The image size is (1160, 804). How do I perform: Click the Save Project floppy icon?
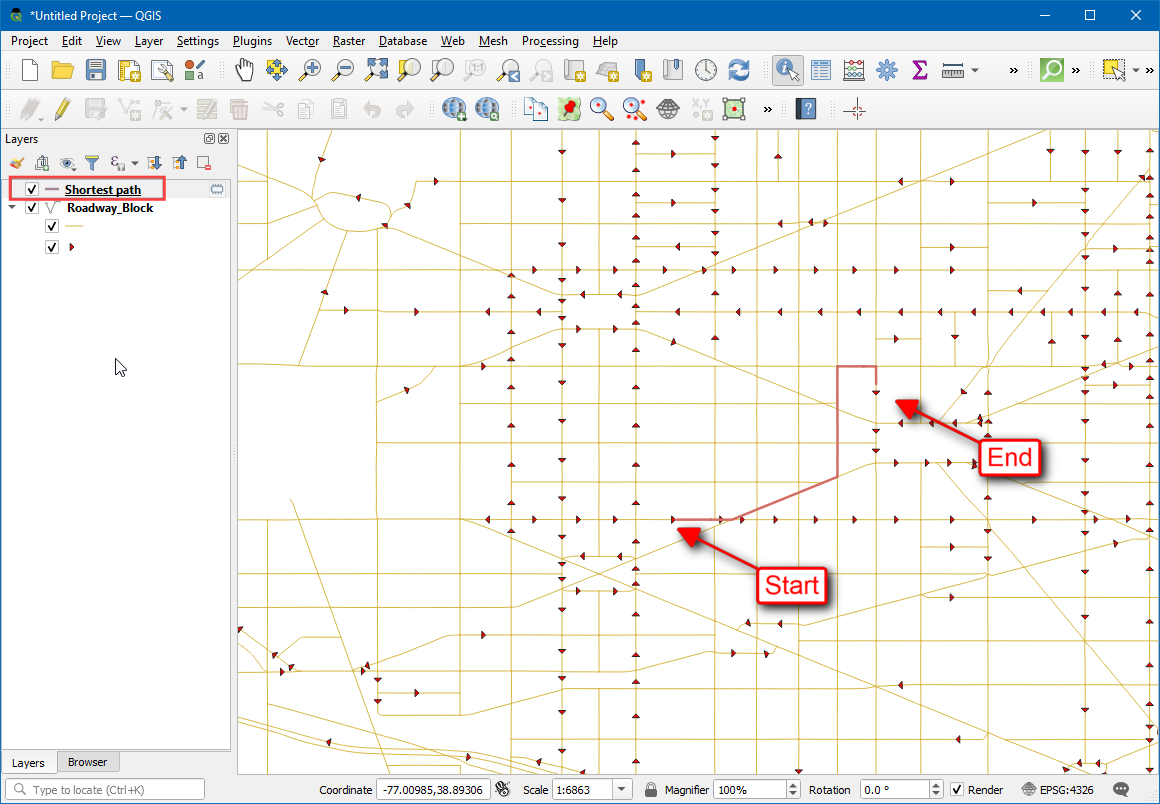point(96,70)
